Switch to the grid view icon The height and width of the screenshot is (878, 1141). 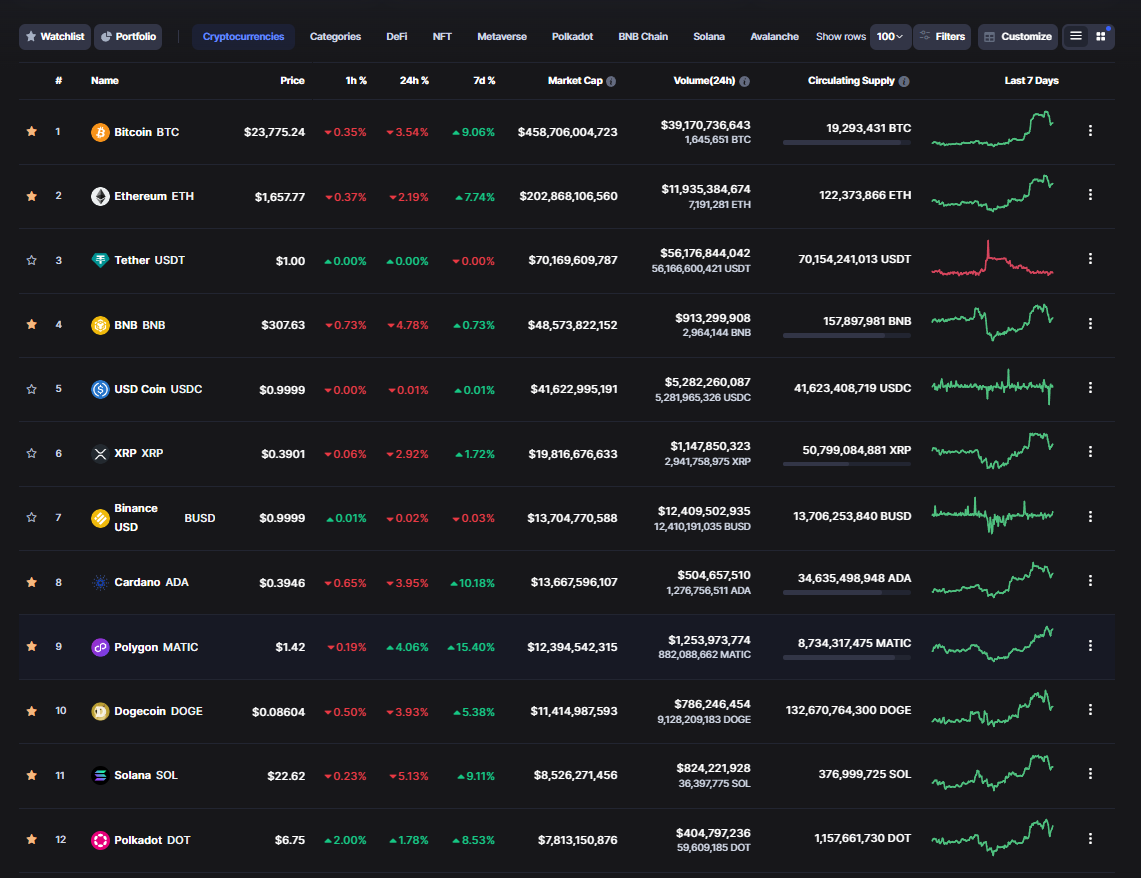[1101, 36]
